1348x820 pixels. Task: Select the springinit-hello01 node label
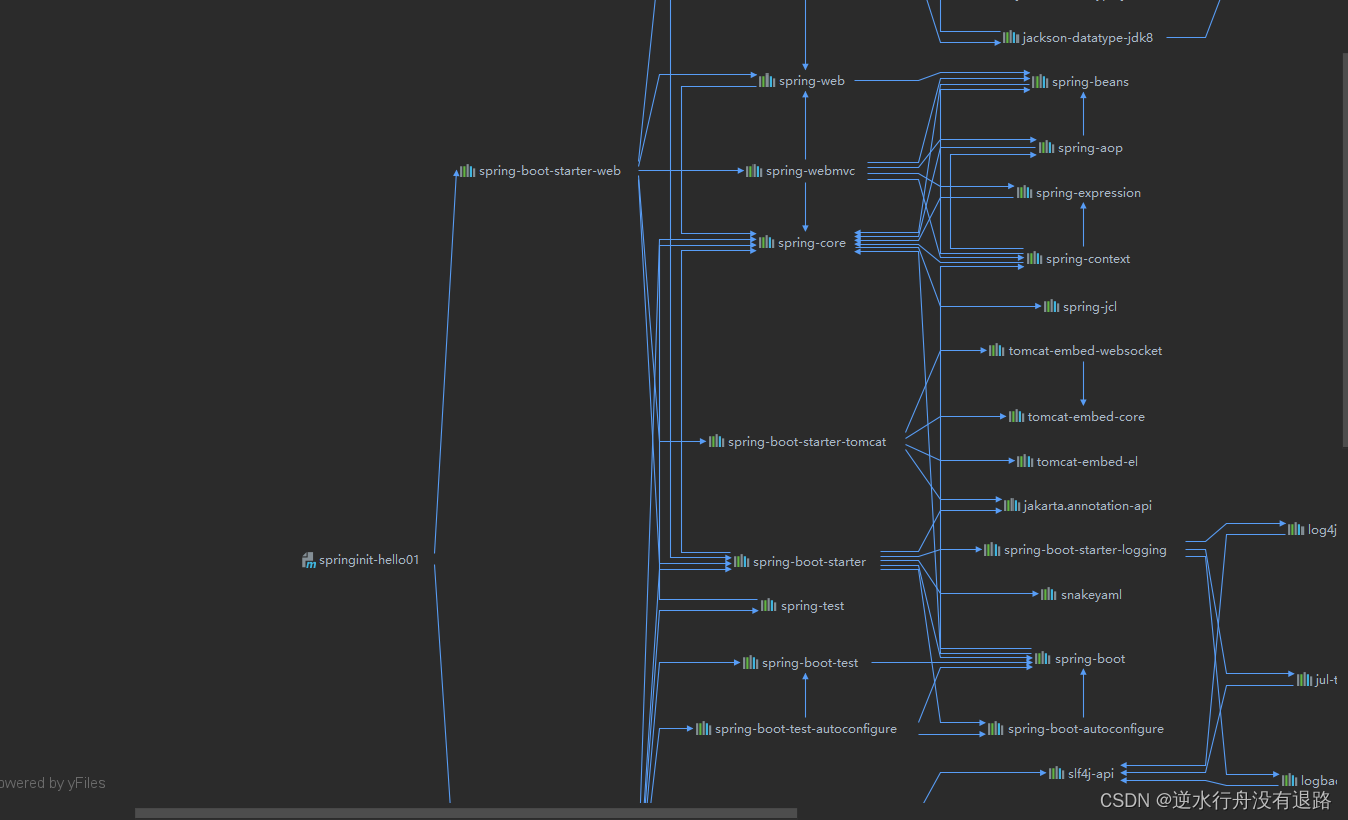(x=370, y=560)
